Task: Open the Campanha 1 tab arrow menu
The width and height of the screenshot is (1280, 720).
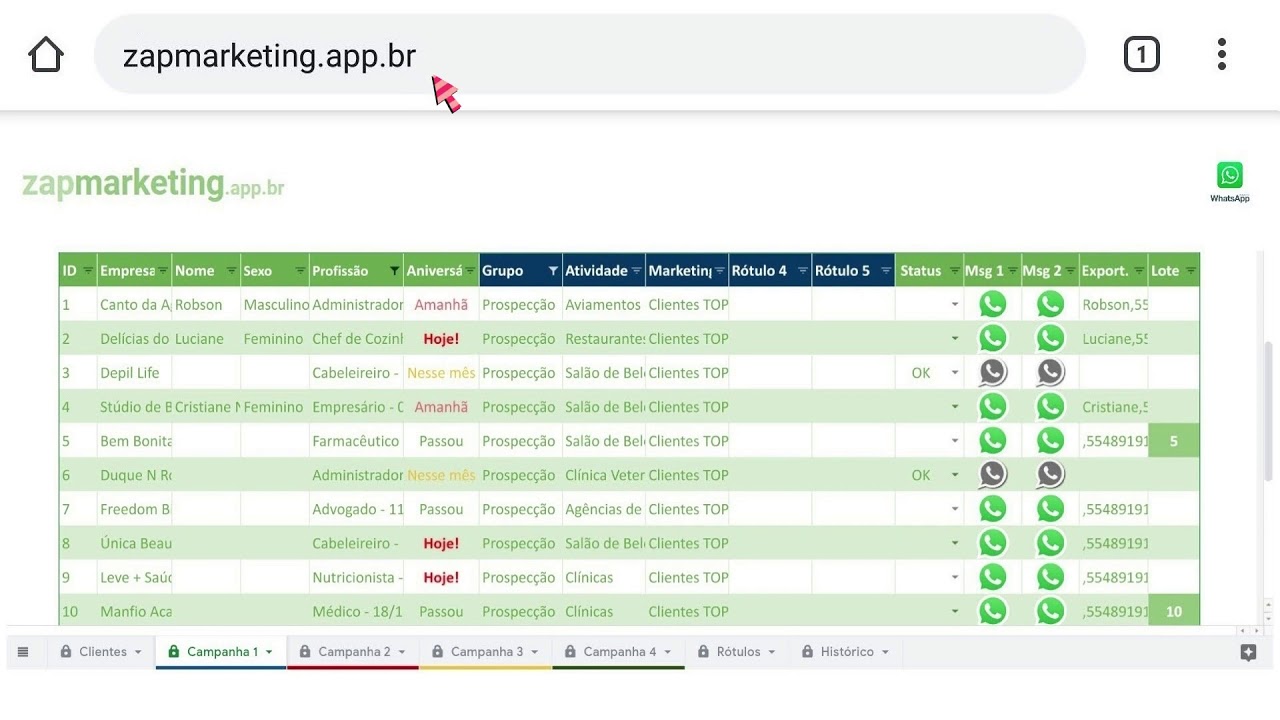Action: point(269,652)
